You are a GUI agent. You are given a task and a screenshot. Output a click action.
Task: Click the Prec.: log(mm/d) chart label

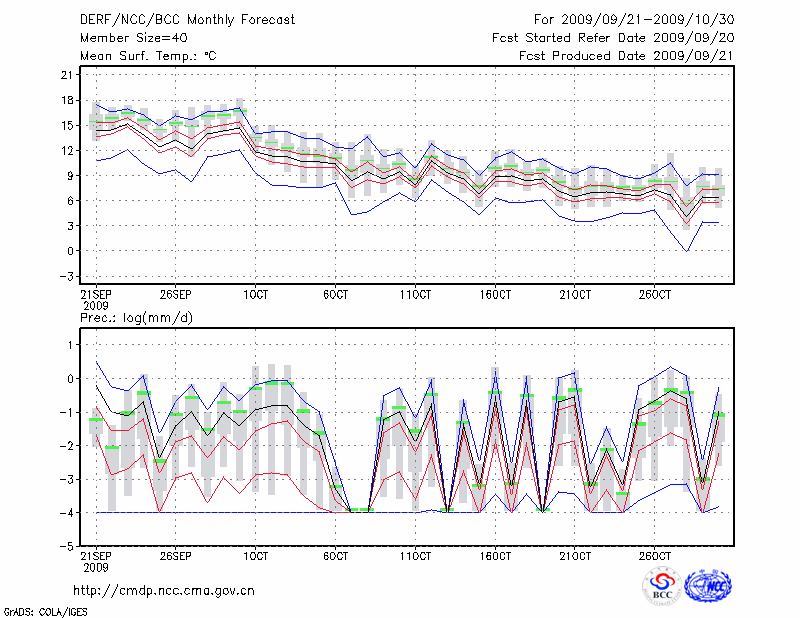[x=136, y=317]
